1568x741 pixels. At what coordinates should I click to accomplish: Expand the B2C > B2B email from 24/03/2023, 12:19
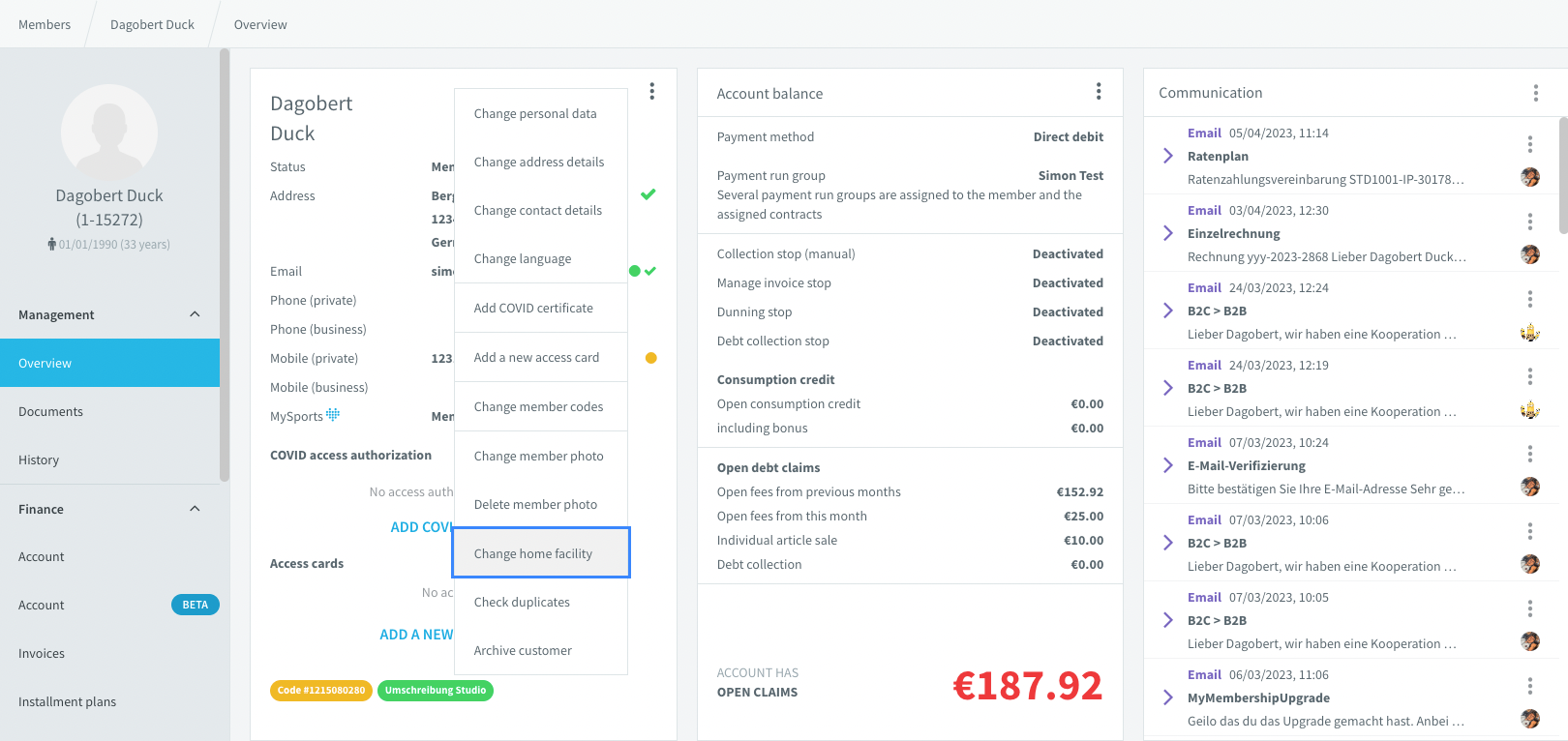click(x=1168, y=388)
